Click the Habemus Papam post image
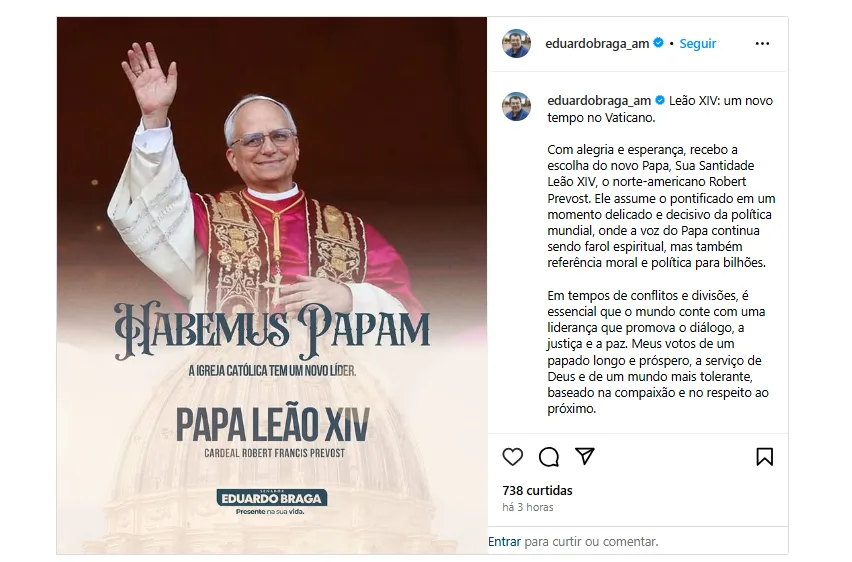Screen dimensions: 852x562 [272, 285]
